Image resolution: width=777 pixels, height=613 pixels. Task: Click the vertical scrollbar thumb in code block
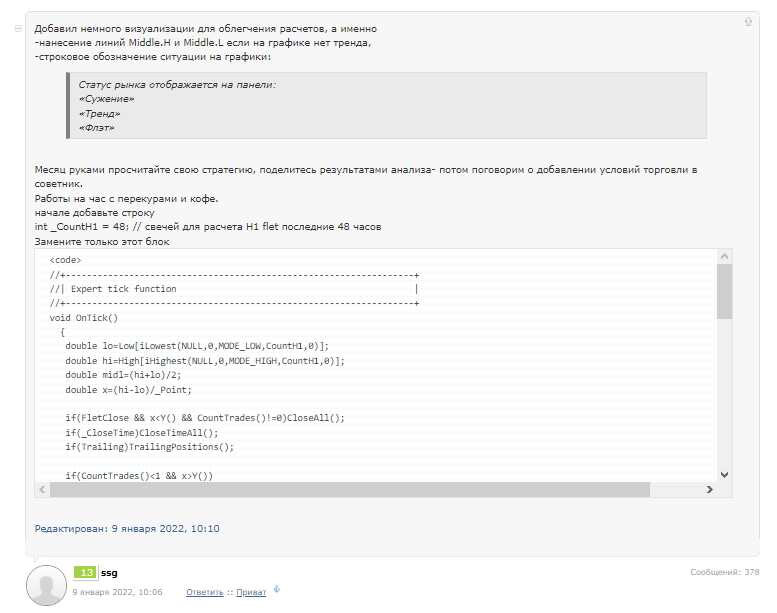[724, 290]
